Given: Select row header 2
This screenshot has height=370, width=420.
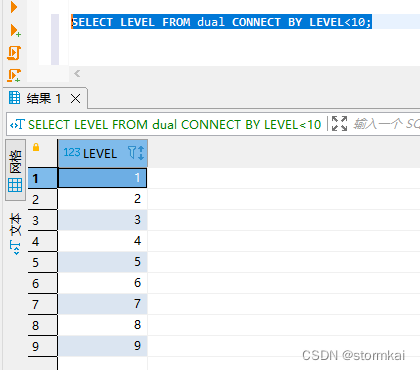Looking at the screenshot, I should click(43, 199).
